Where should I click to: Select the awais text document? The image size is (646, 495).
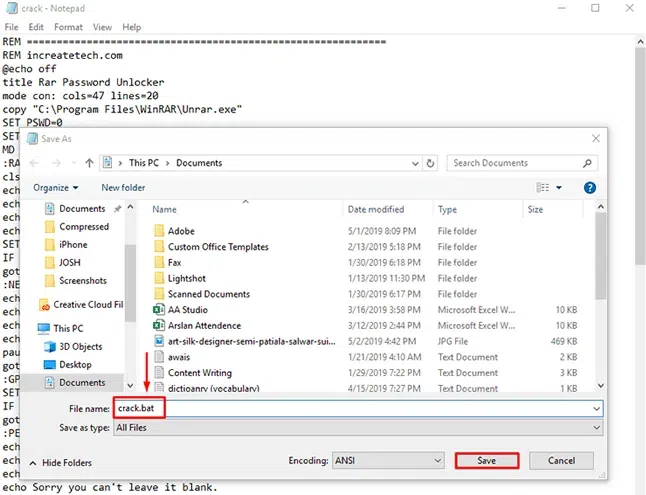[x=171, y=357]
